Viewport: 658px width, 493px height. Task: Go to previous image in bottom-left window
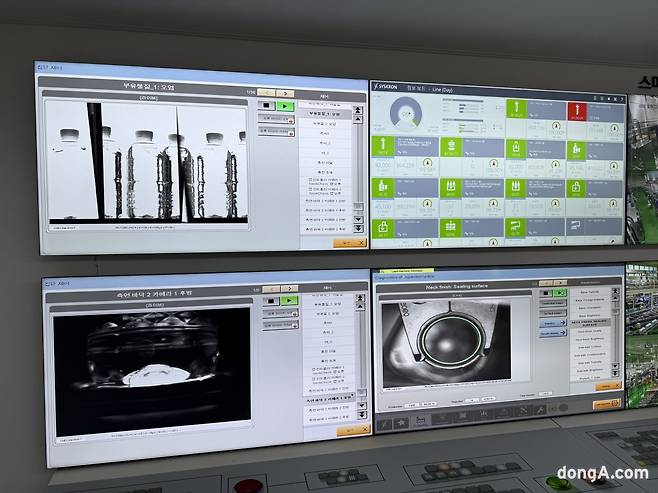click(271, 289)
